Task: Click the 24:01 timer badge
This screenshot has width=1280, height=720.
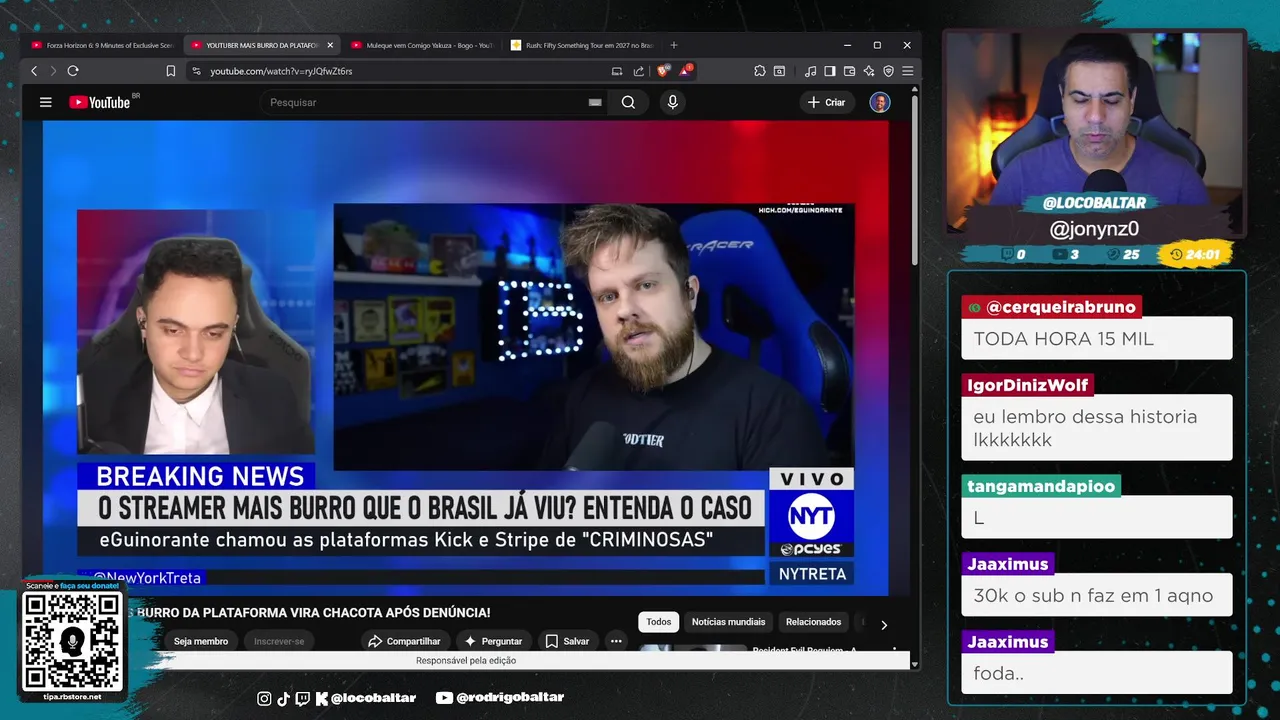Action: click(1195, 254)
